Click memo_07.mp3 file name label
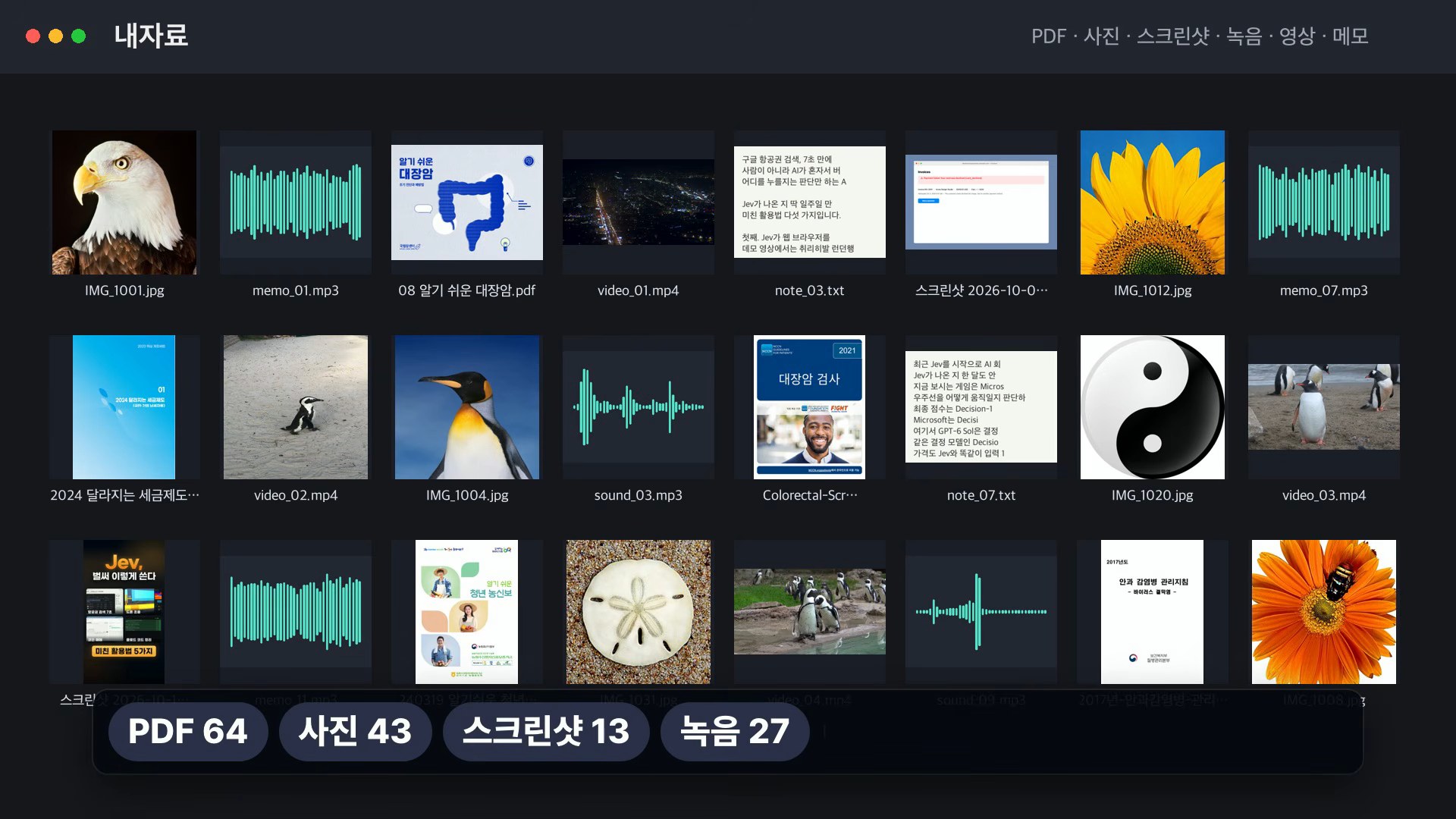The height and width of the screenshot is (819, 1456). pos(1324,290)
